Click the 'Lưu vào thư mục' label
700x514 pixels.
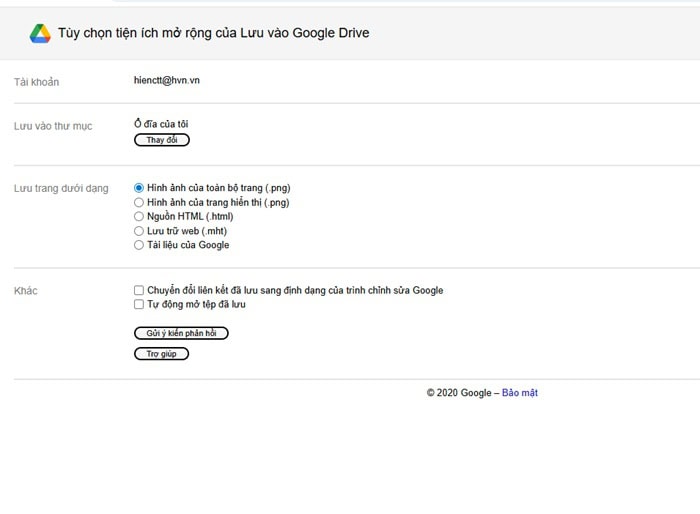tap(53, 126)
